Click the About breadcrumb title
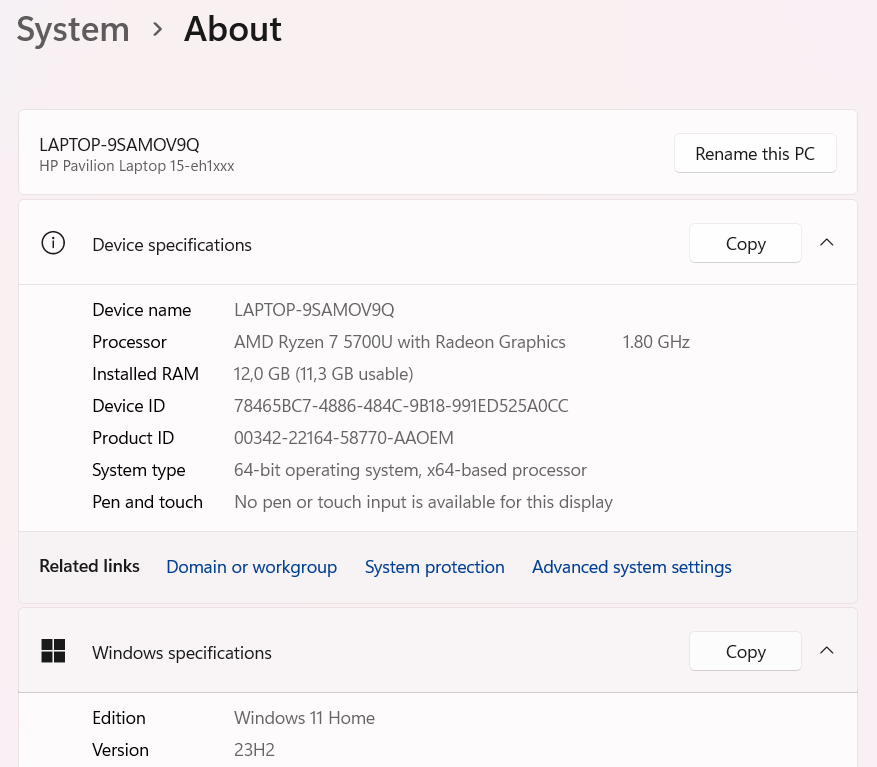 click(x=233, y=29)
